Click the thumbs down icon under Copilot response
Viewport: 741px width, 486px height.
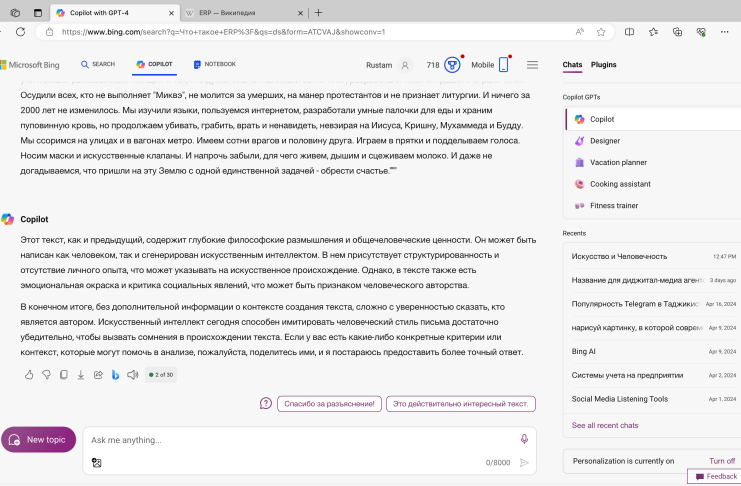[46, 375]
